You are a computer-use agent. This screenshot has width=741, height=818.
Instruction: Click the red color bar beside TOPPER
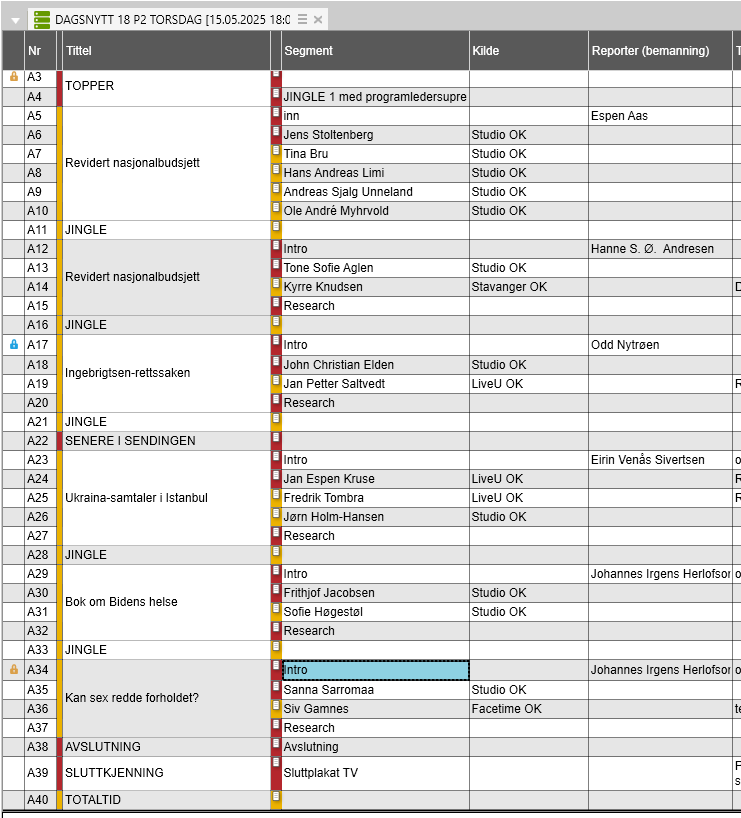click(59, 88)
